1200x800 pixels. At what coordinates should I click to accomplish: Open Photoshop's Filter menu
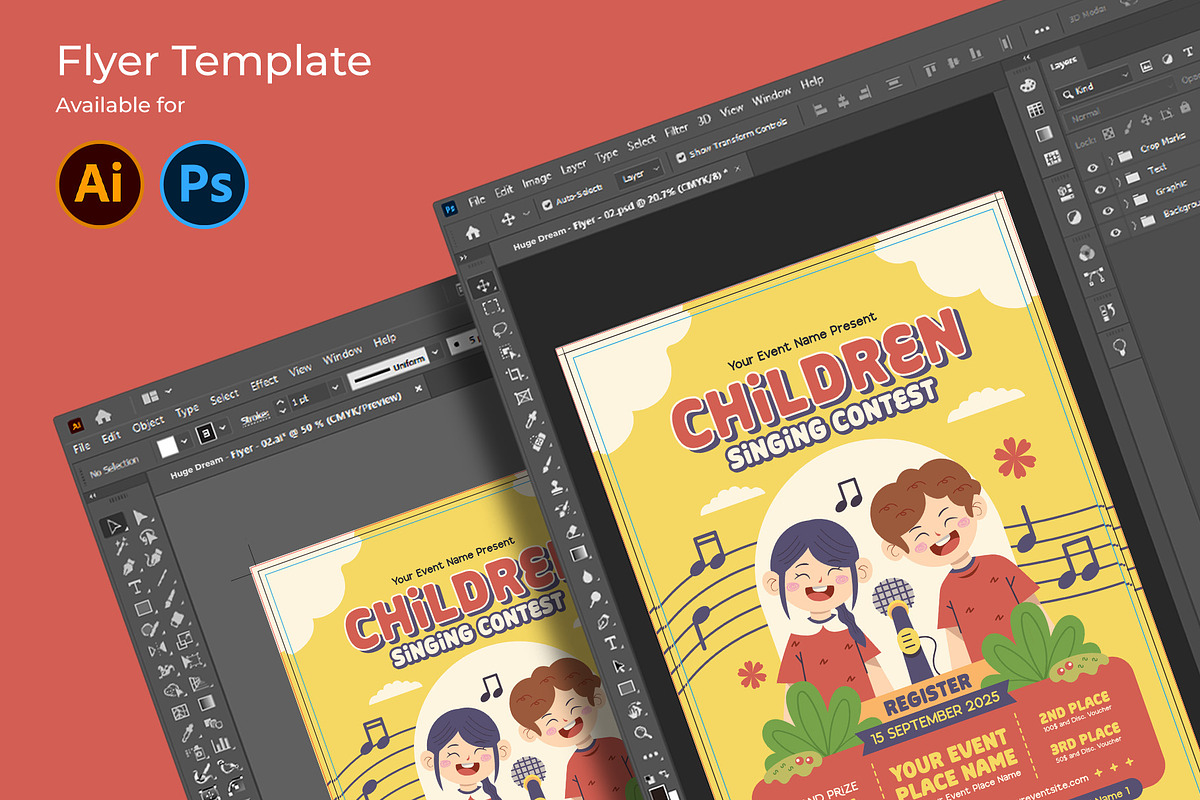pos(677,129)
